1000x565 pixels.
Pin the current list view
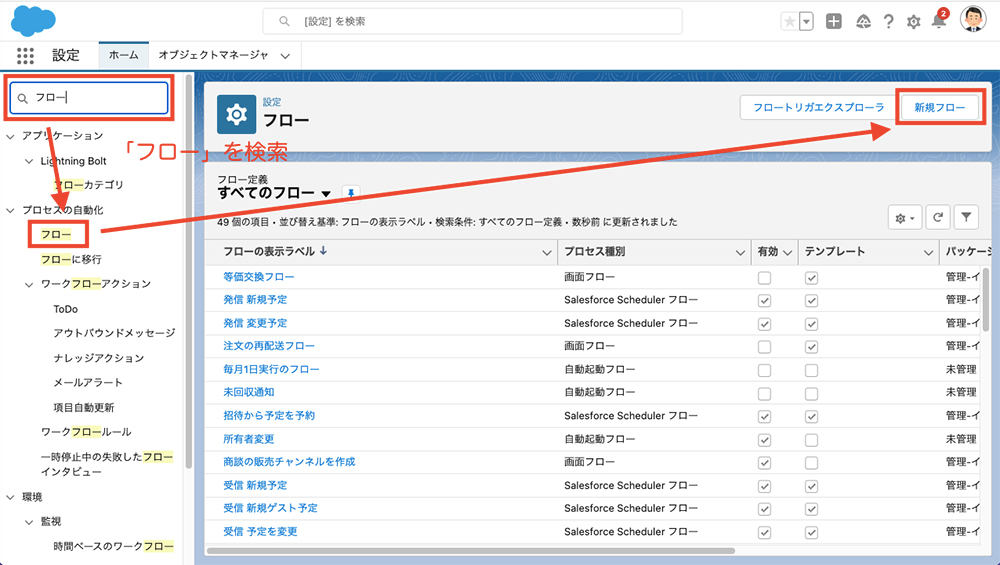(x=350, y=192)
